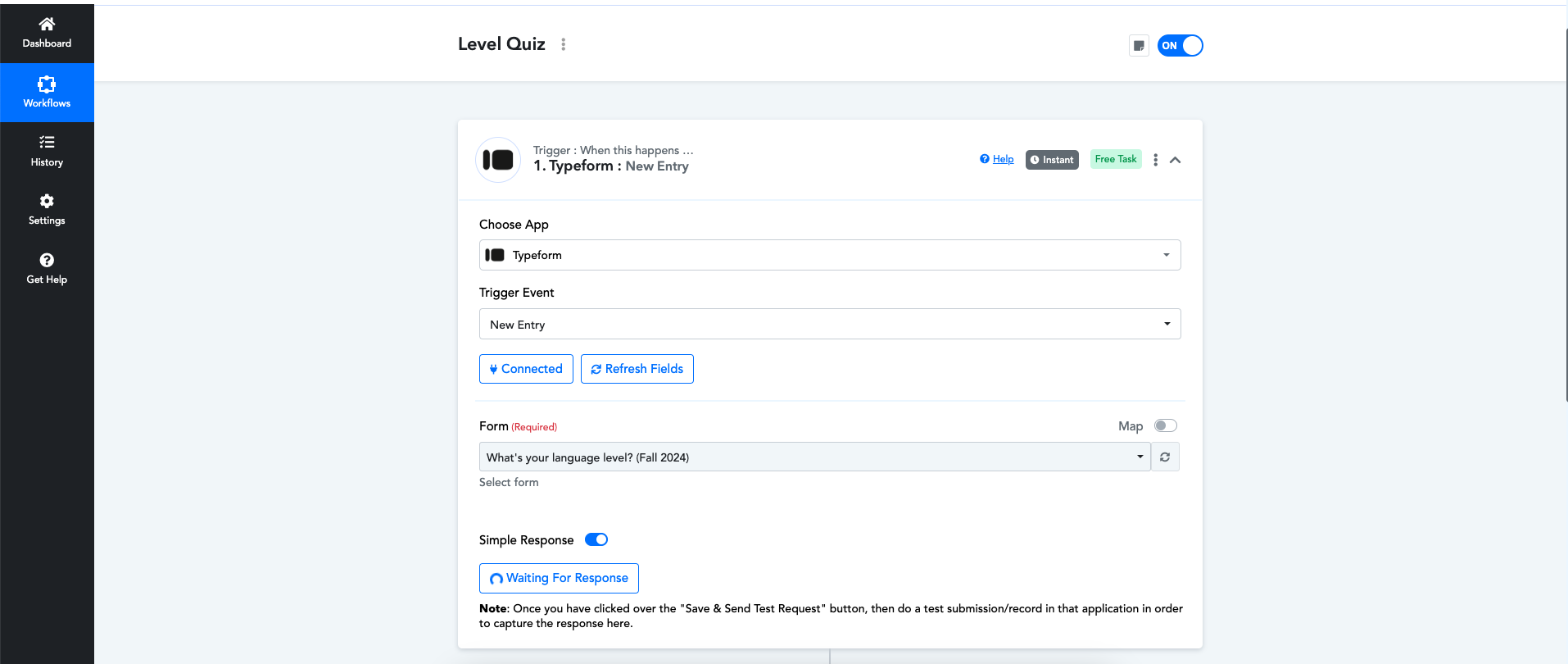Open the Trigger Event dropdown
This screenshot has width=1568, height=664.
tap(830, 324)
